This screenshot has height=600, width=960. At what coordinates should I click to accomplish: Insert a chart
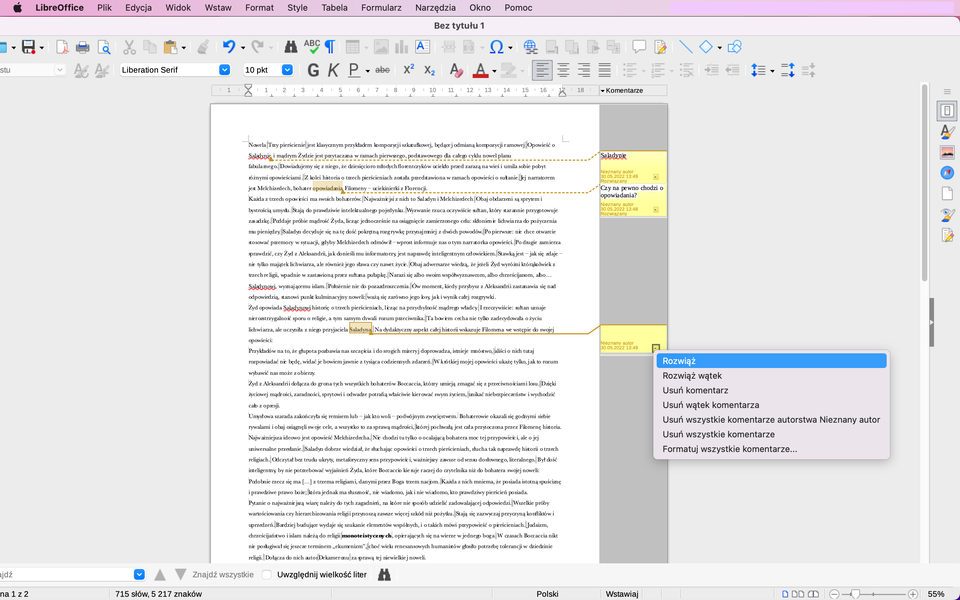coord(399,46)
